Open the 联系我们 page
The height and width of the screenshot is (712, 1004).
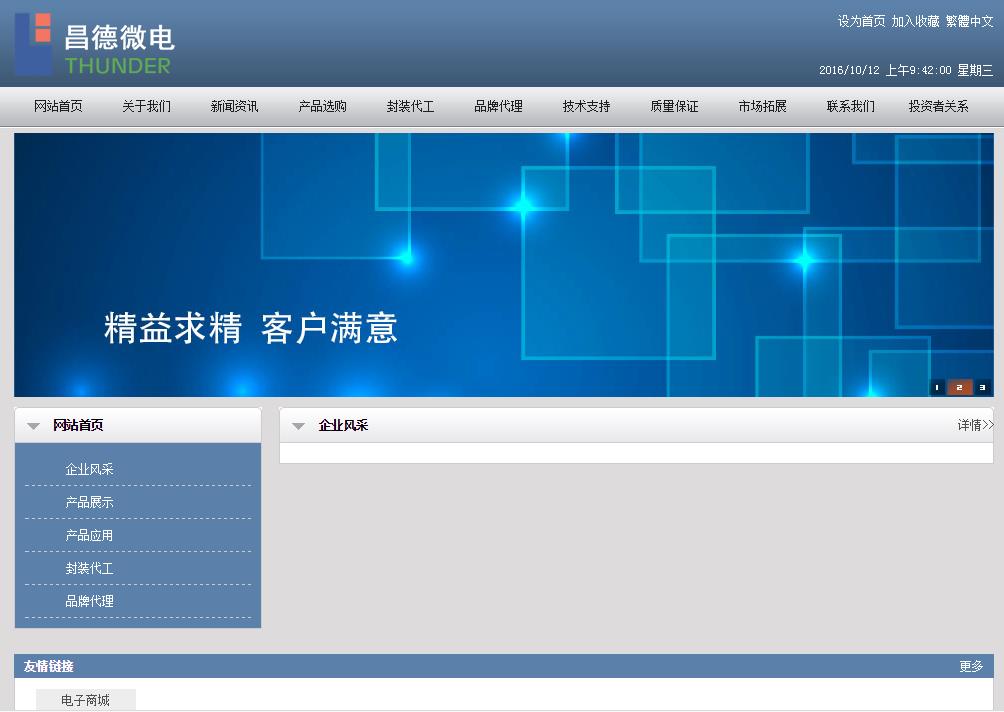[850, 106]
